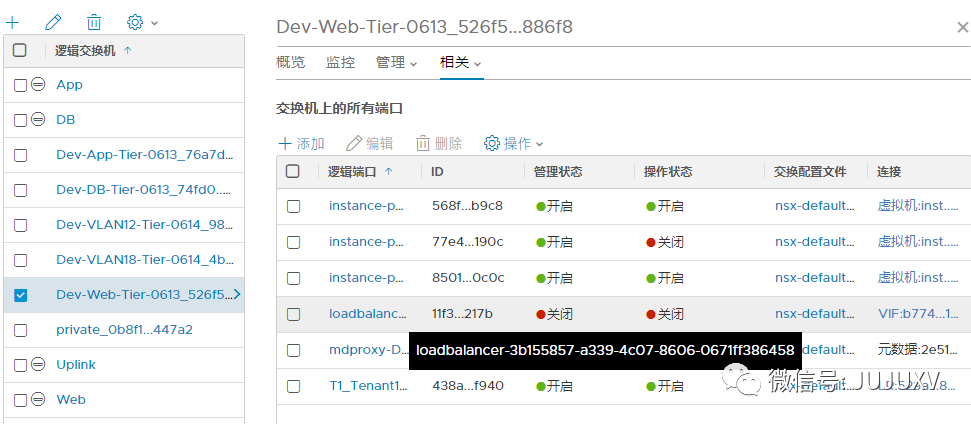
Task: Toggle the select-all checkbox in switch list header
Action: coord(20,50)
